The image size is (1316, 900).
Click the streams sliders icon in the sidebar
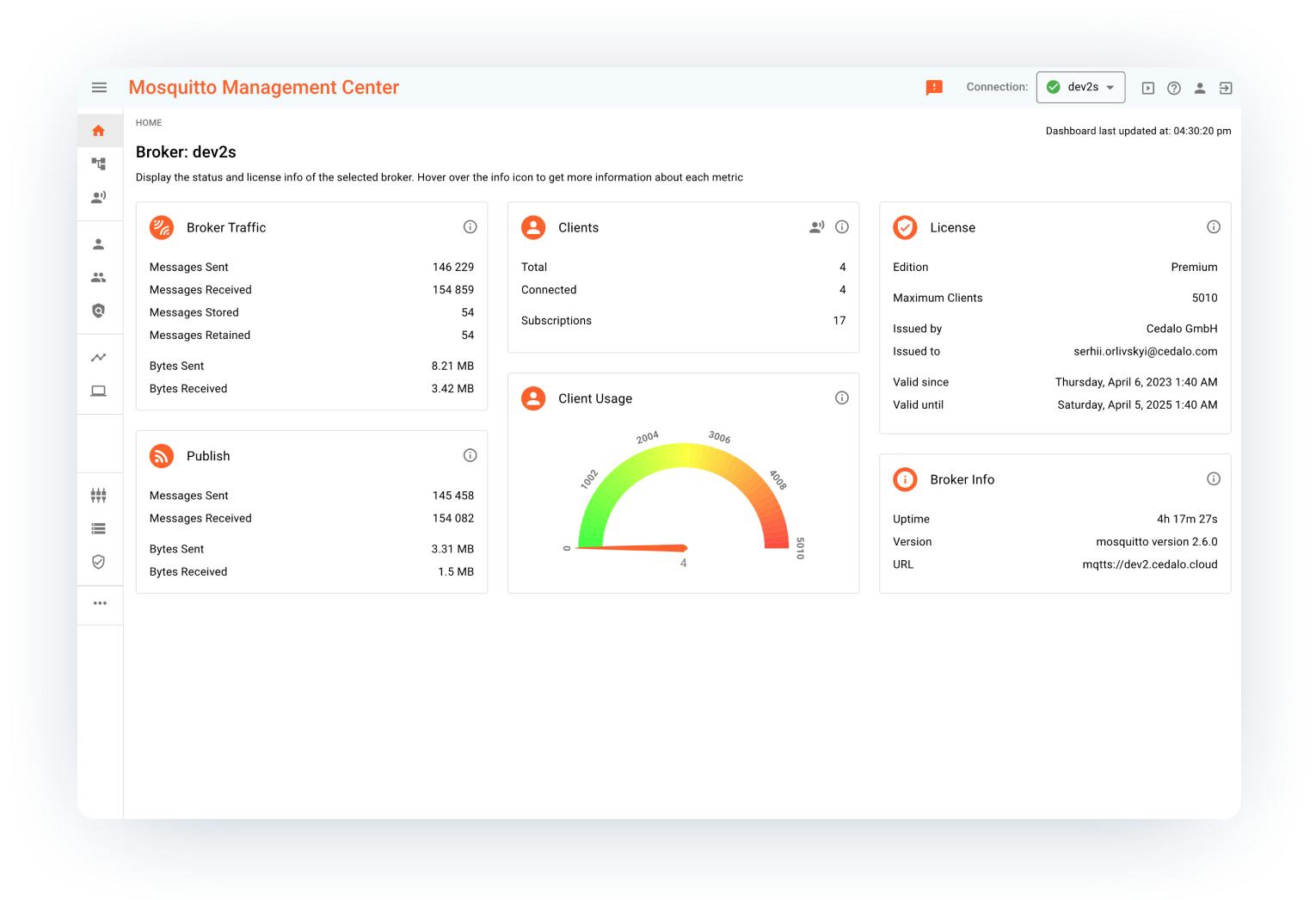[x=99, y=495]
